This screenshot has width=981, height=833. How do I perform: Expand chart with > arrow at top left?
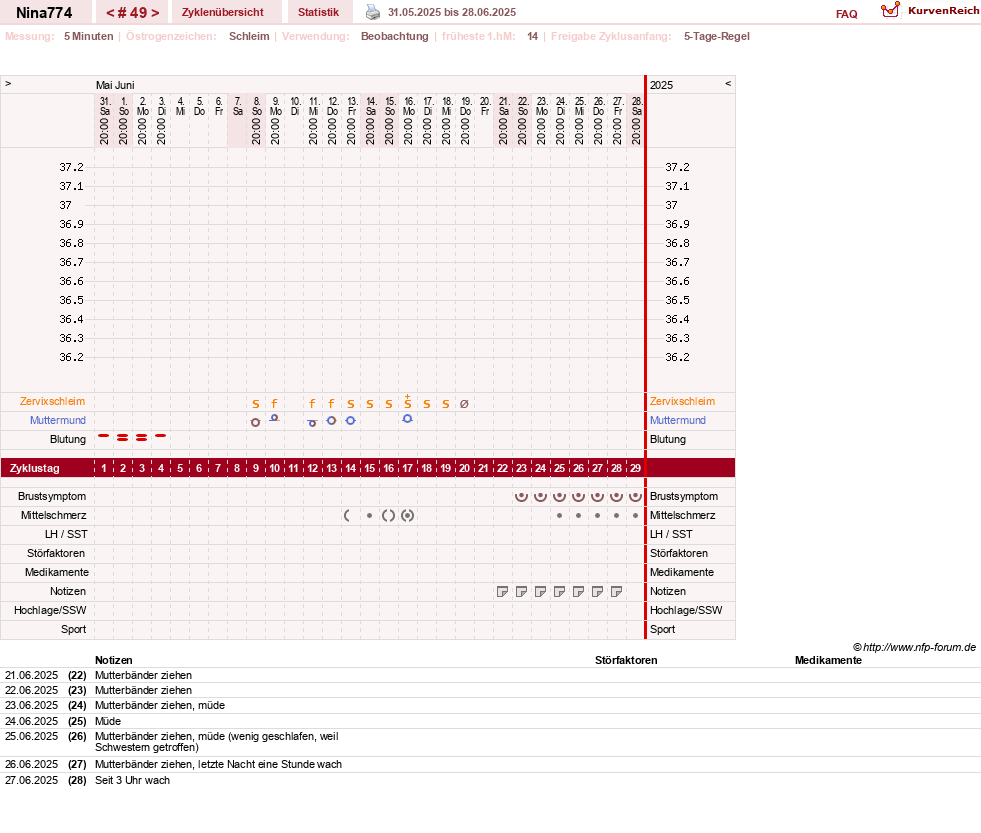(x=8, y=83)
